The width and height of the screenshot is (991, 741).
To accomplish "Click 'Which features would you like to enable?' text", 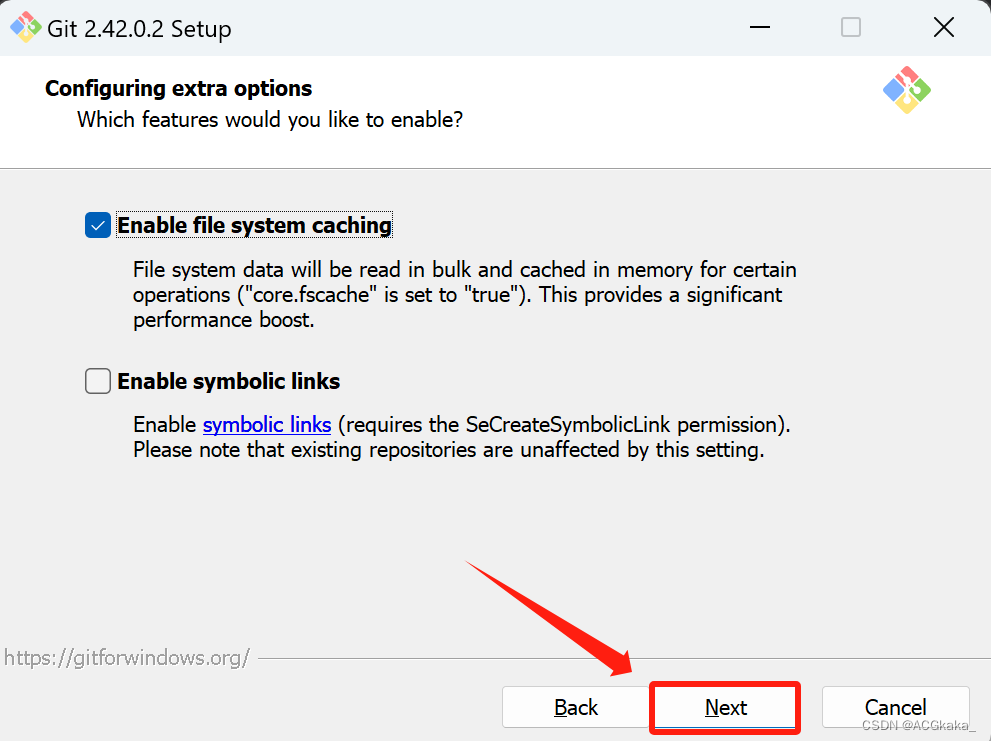I will 270,119.
